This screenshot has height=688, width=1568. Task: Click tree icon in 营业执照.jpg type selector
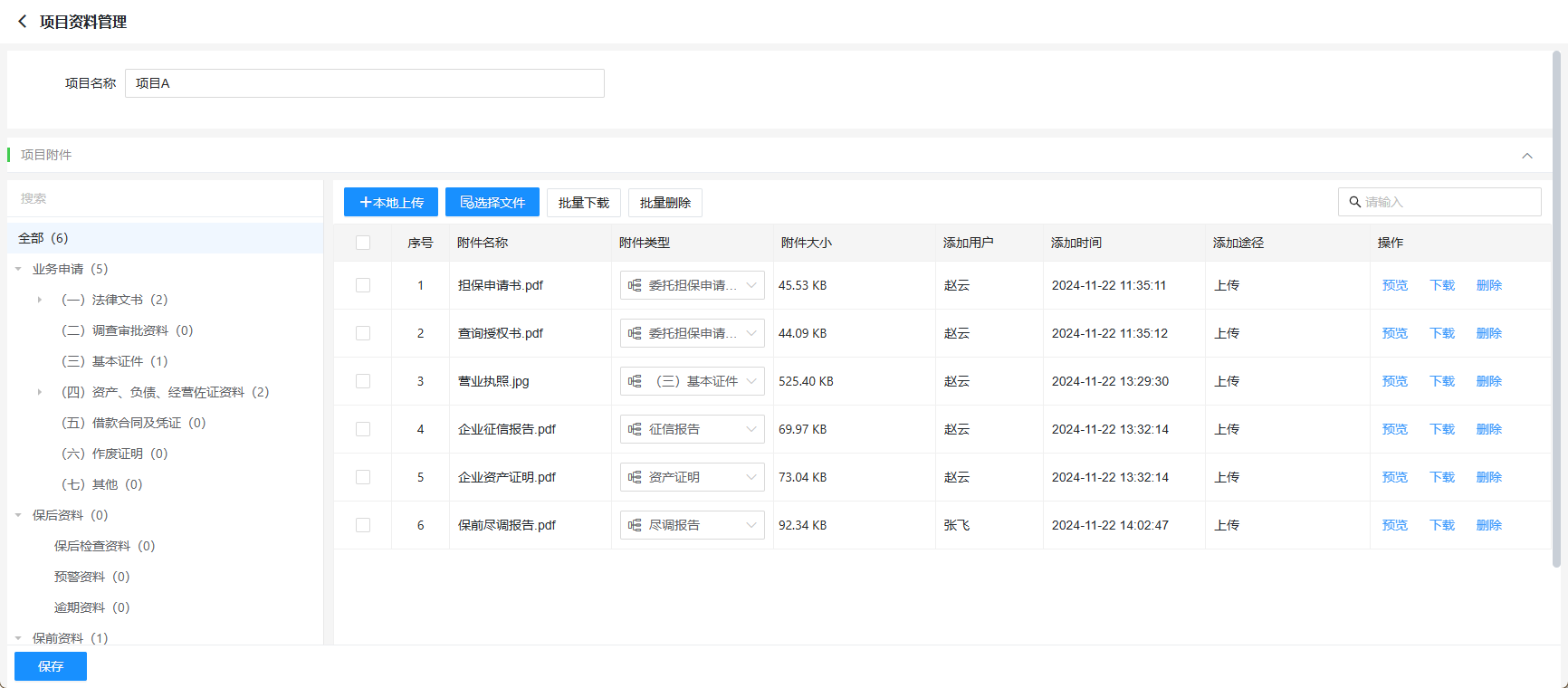[x=635, y=381]
